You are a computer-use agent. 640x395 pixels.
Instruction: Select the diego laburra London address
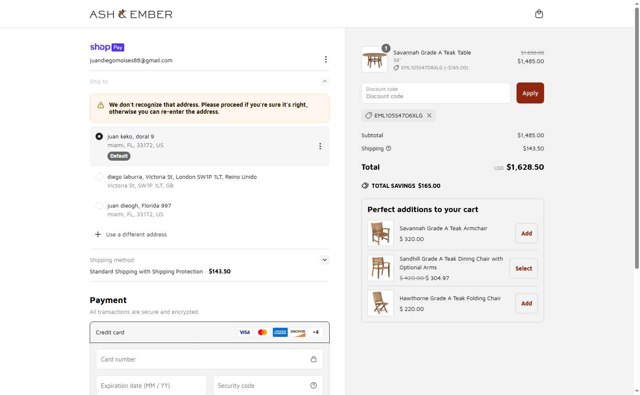(x=99, y=177)
